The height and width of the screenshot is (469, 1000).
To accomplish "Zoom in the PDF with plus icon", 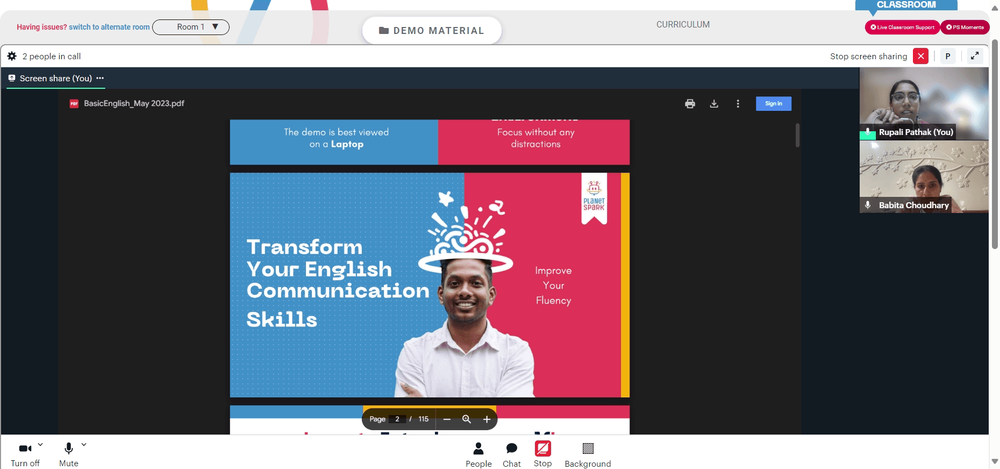I will (487, 419).
